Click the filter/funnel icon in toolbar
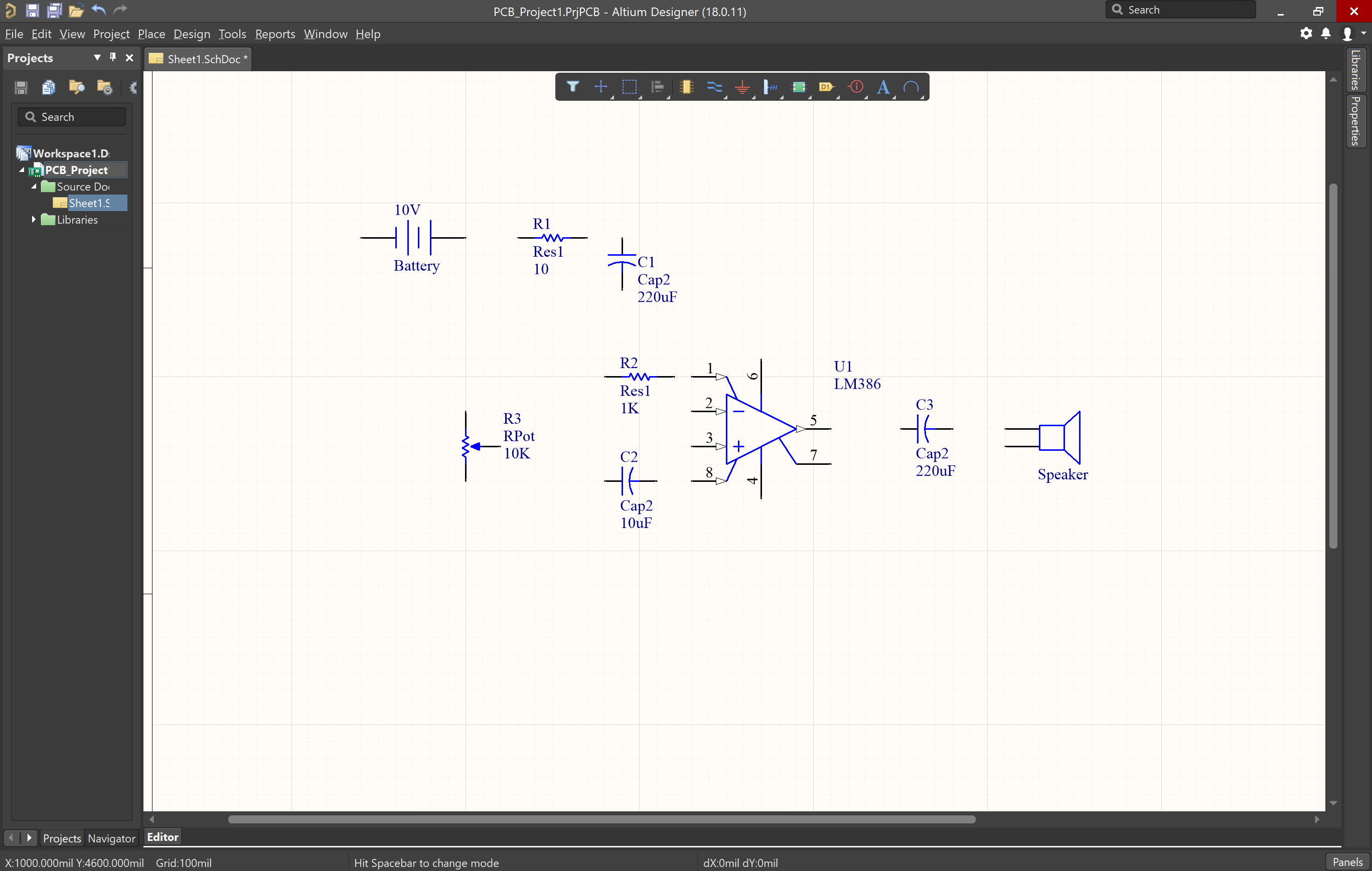This screenshot has width=1372, height=871. tap(572, 87)
